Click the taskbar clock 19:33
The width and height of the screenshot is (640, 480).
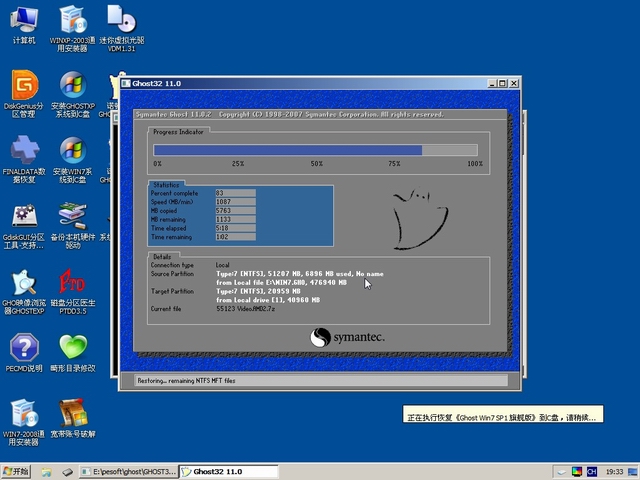click(x=614, y=472)
